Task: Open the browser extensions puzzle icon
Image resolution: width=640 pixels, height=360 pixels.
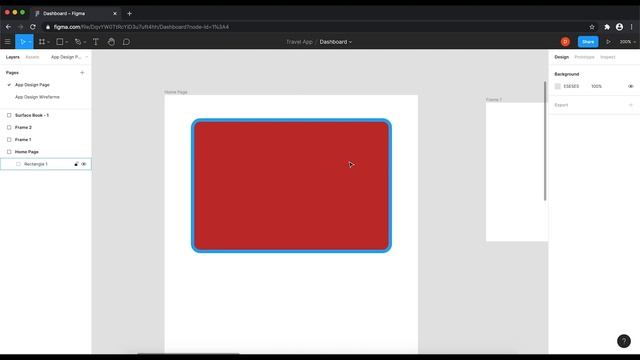Action: (x=607, y=27)
